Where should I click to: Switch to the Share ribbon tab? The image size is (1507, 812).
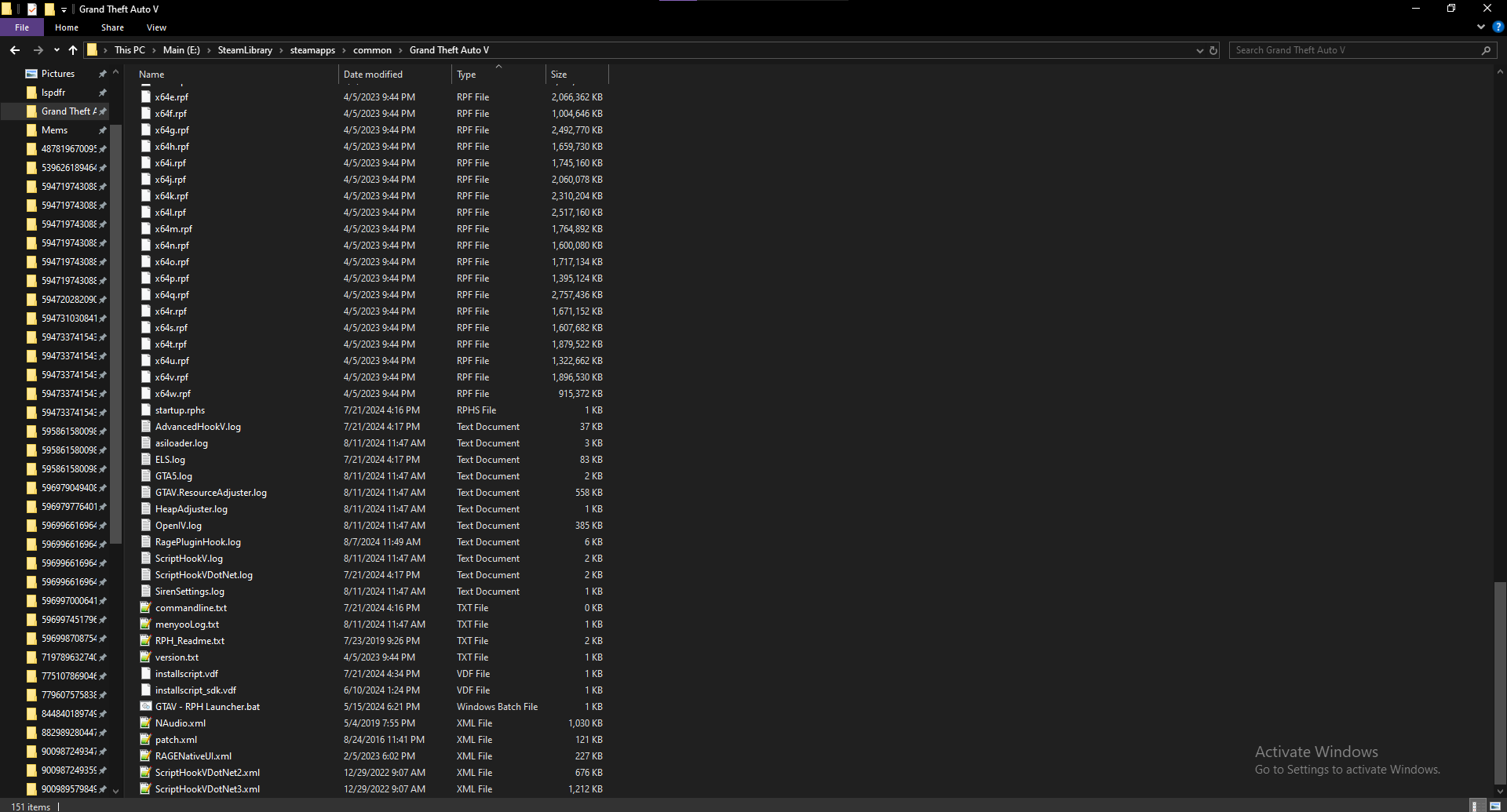coord(112,27)
